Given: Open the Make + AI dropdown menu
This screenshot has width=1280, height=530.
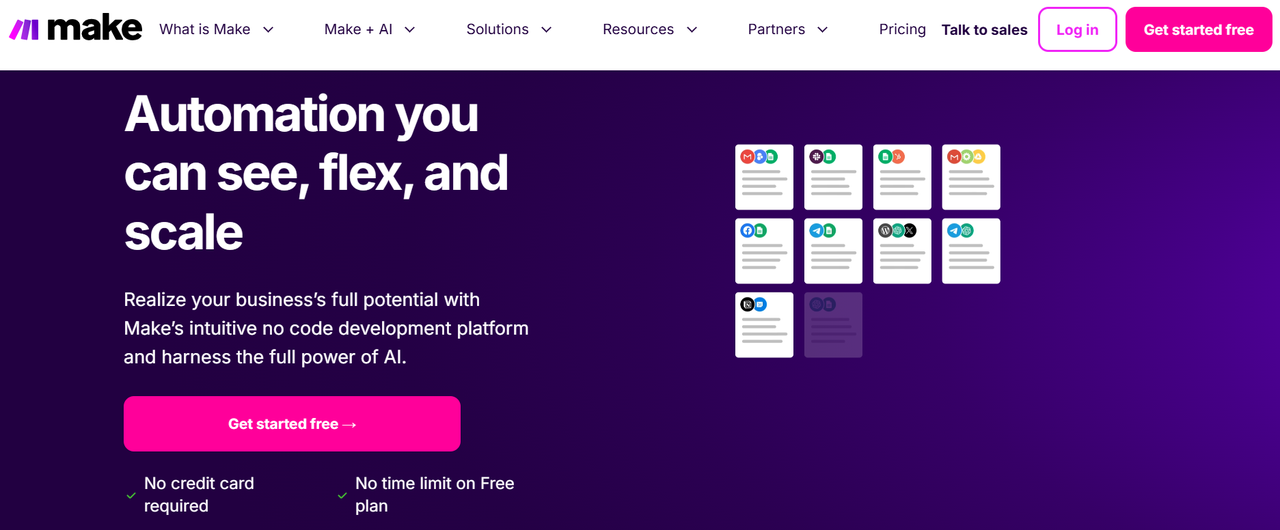Looking at the screenshot, I should click(x=369, y=30).
